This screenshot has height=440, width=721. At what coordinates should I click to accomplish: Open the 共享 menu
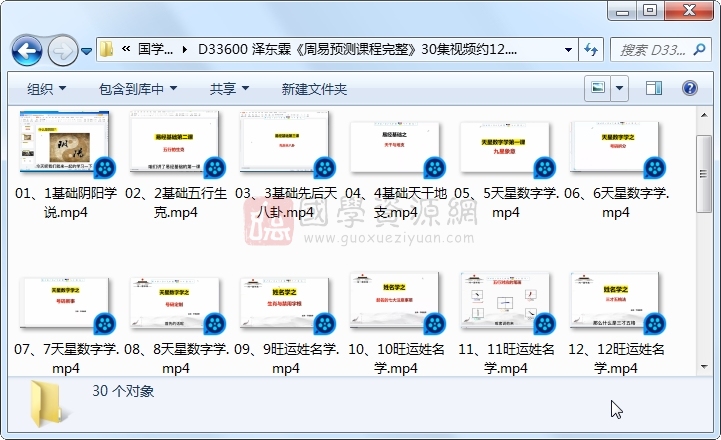point(229,89)
